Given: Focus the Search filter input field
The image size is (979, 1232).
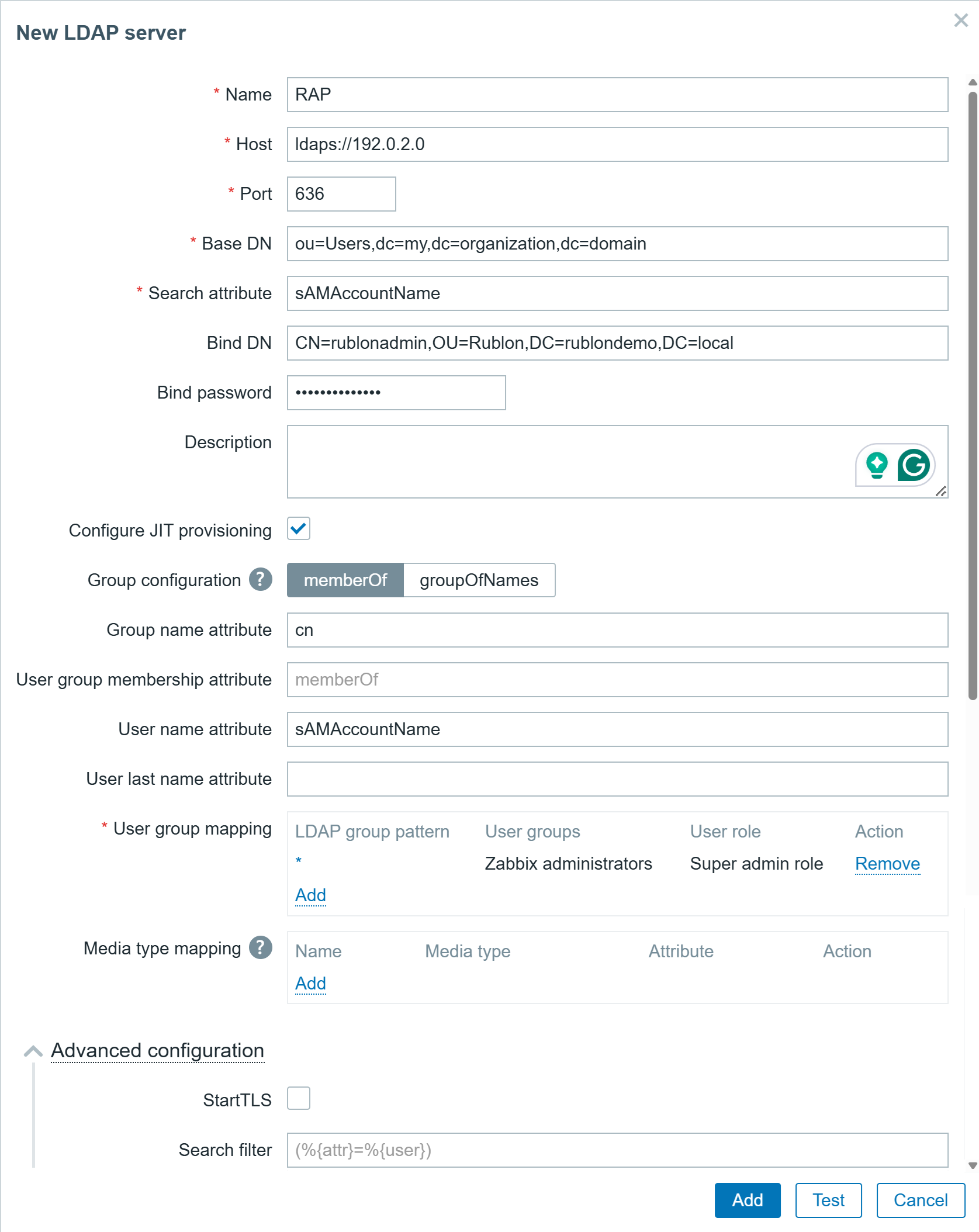Looking at the screenshot, I should click(x=617, y=1150).
